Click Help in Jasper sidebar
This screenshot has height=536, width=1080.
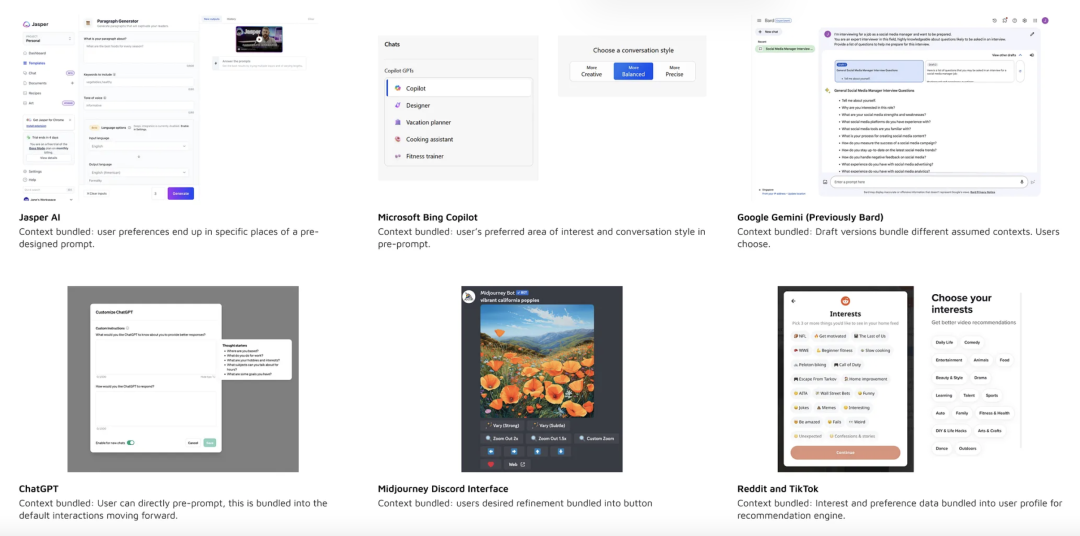pyautogui.click(x=32, y=179)
